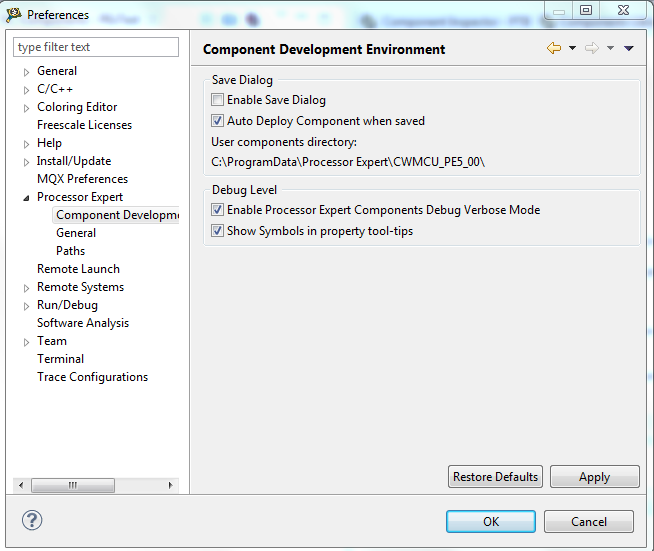Image resolution: width=654 pixels, height=551 pixels.
Task: Expand the Team tree node
Action: click(x=26, y=342)
